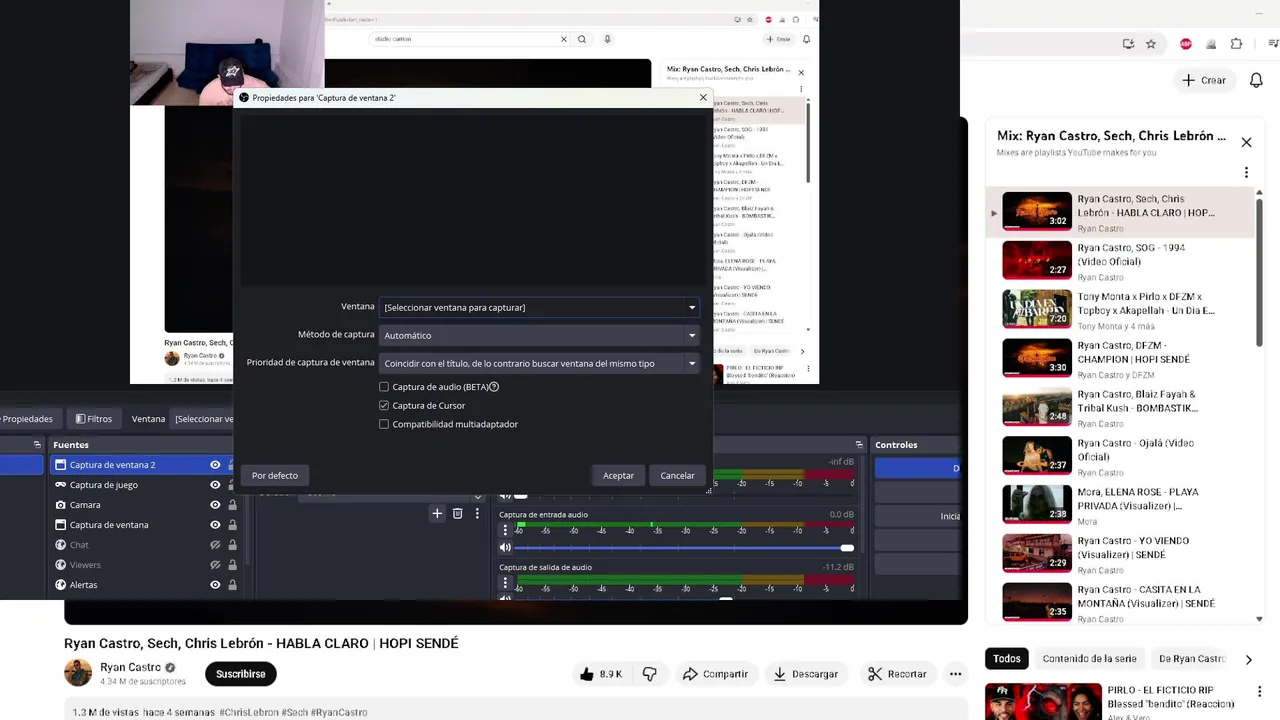Toggle lock on Chat source

(232, 545)
